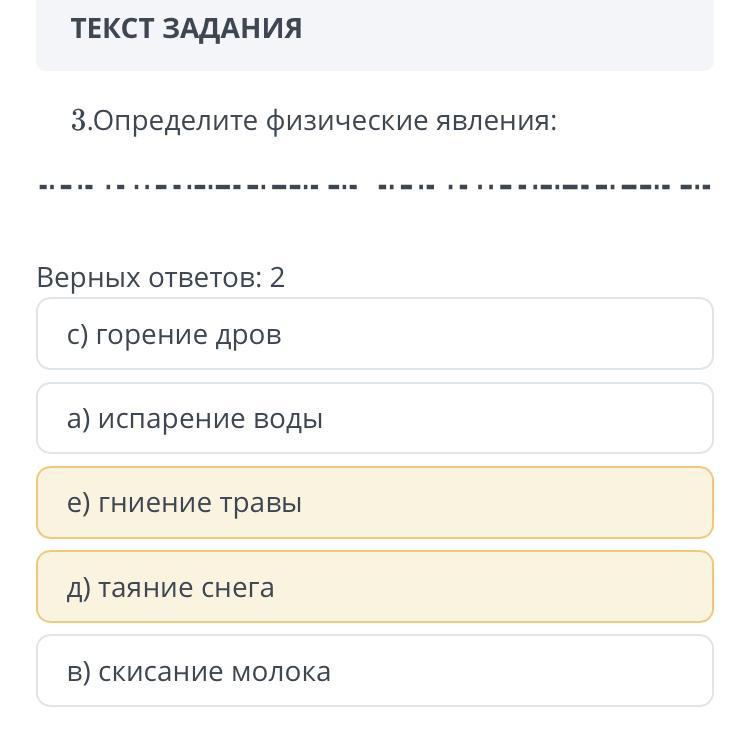
Task: Click the 'ТЕКСТ ЗАДАНИЯ' header
Action: click(186, 28)
